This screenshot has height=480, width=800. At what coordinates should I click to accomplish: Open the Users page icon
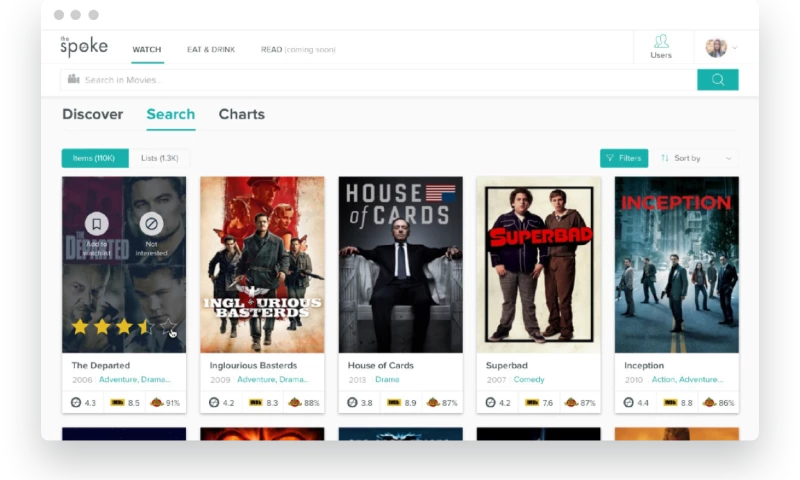[x=661, y=46]
